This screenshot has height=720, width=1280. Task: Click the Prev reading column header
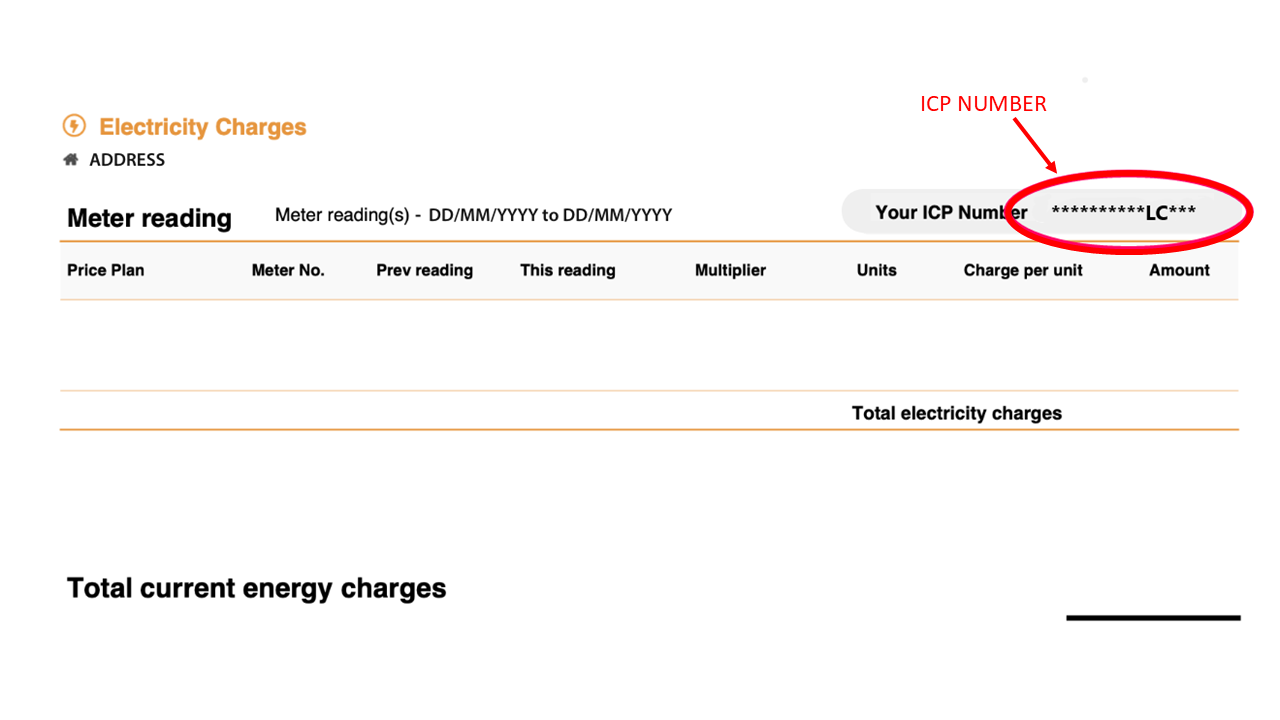(x=424, y=270)
